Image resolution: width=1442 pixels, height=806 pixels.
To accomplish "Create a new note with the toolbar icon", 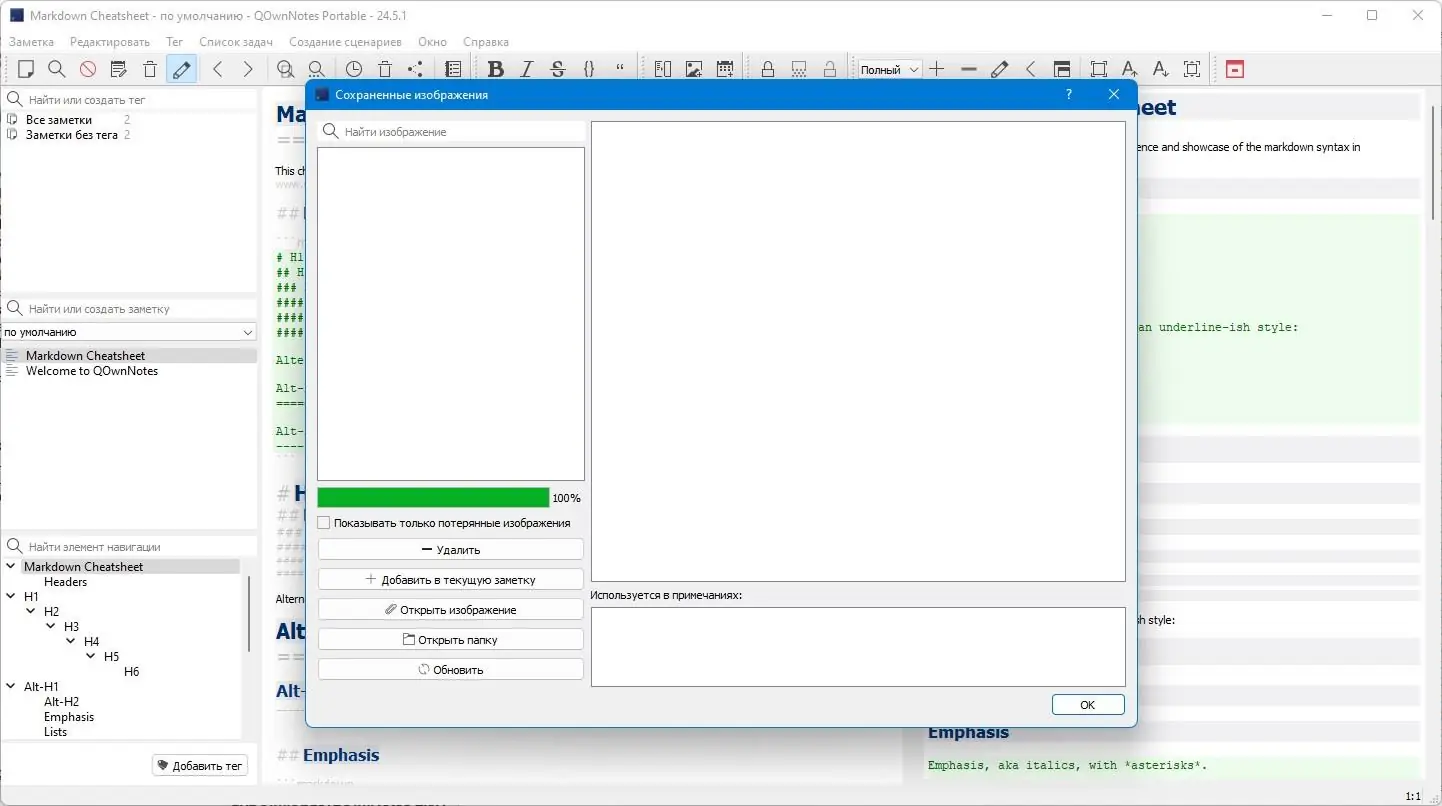I will [26, 69].
